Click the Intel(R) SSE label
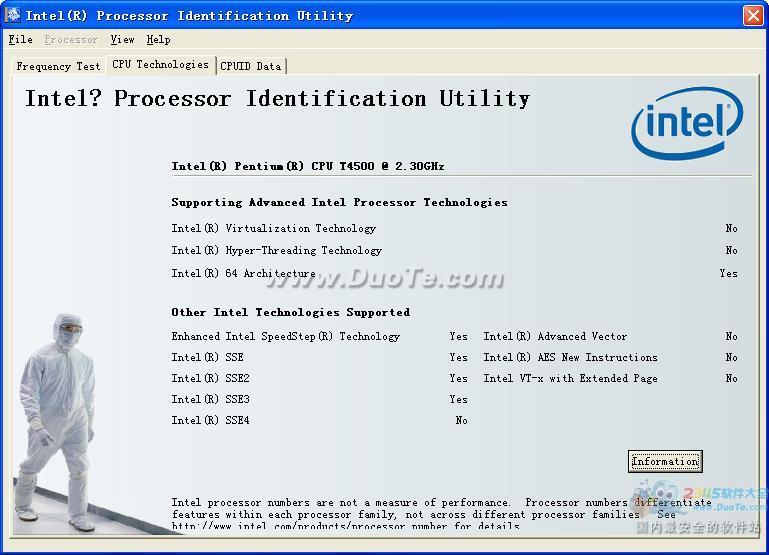The height and width of the screenshot is (555, 769). click(207, 357)
